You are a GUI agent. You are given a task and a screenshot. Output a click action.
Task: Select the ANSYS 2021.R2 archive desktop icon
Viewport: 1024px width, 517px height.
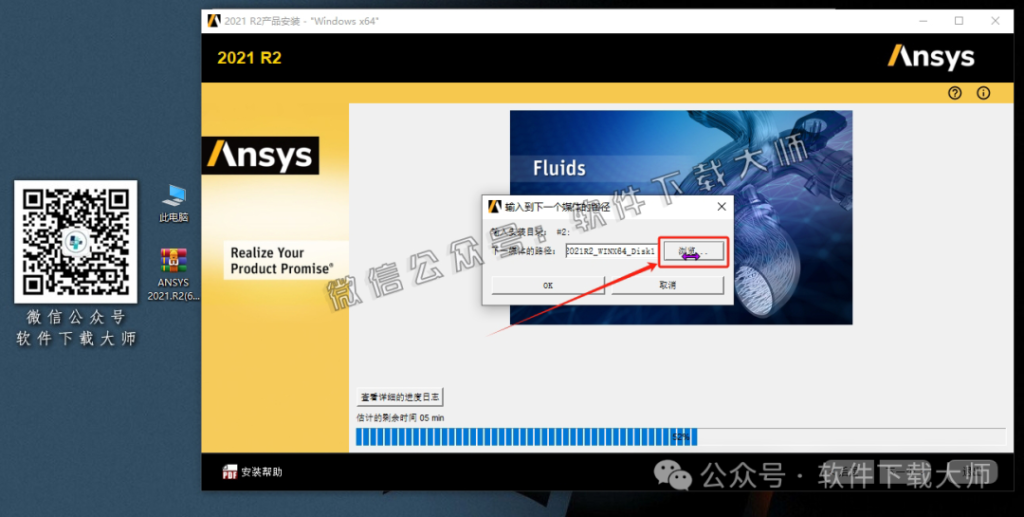coord(174,274)
